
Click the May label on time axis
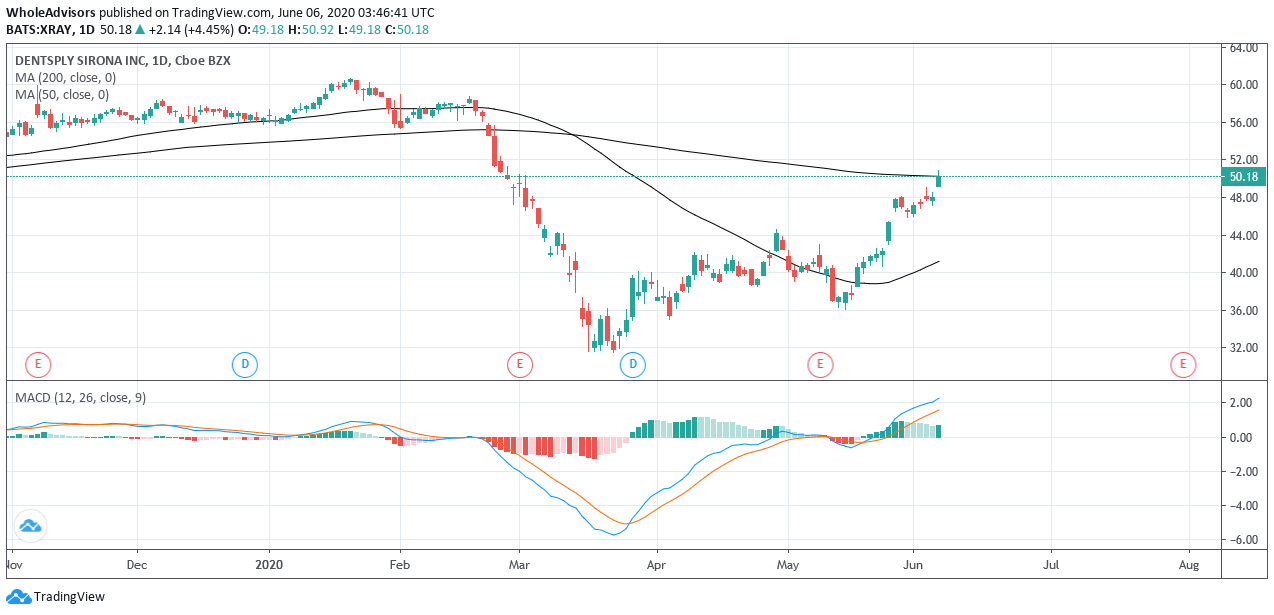(788, 564)
